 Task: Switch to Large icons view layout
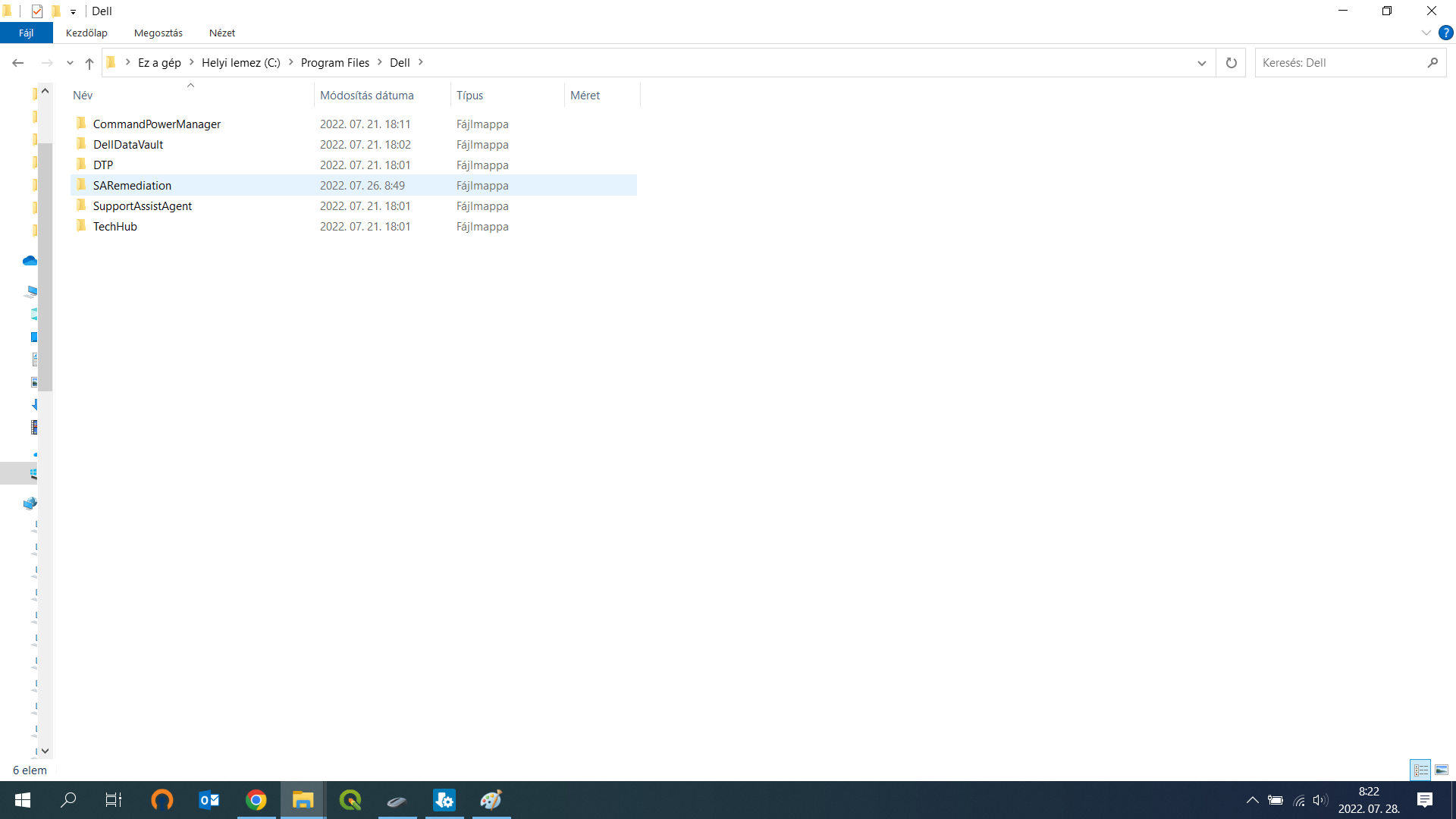pos(1442,770)
